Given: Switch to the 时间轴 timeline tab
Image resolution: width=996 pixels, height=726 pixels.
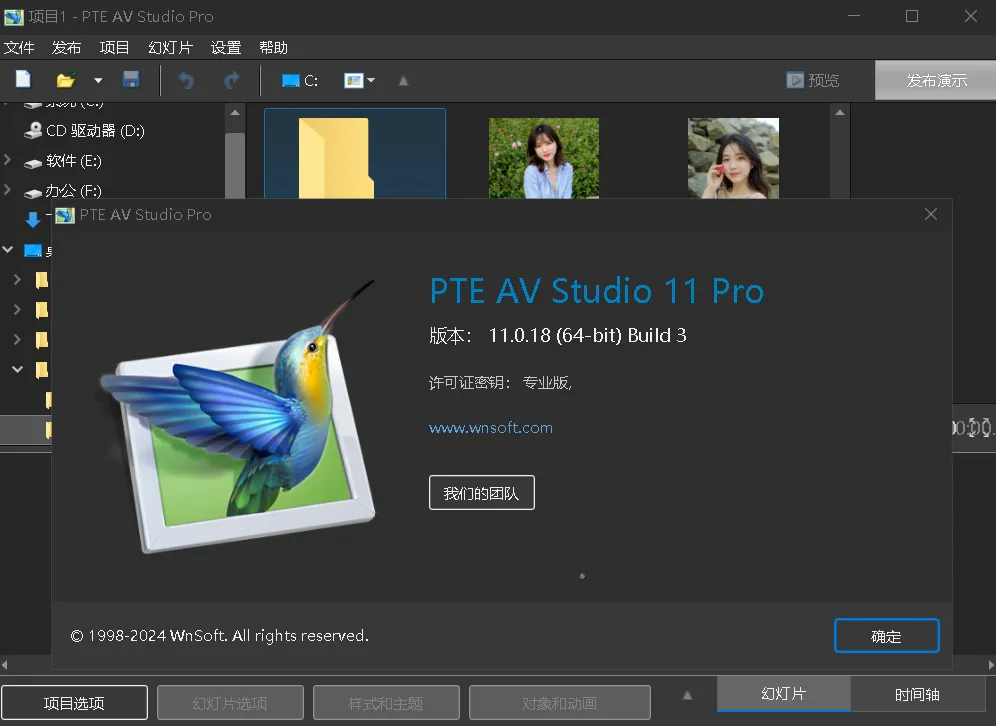Looking at the screenshot, I should click(917, 694).
